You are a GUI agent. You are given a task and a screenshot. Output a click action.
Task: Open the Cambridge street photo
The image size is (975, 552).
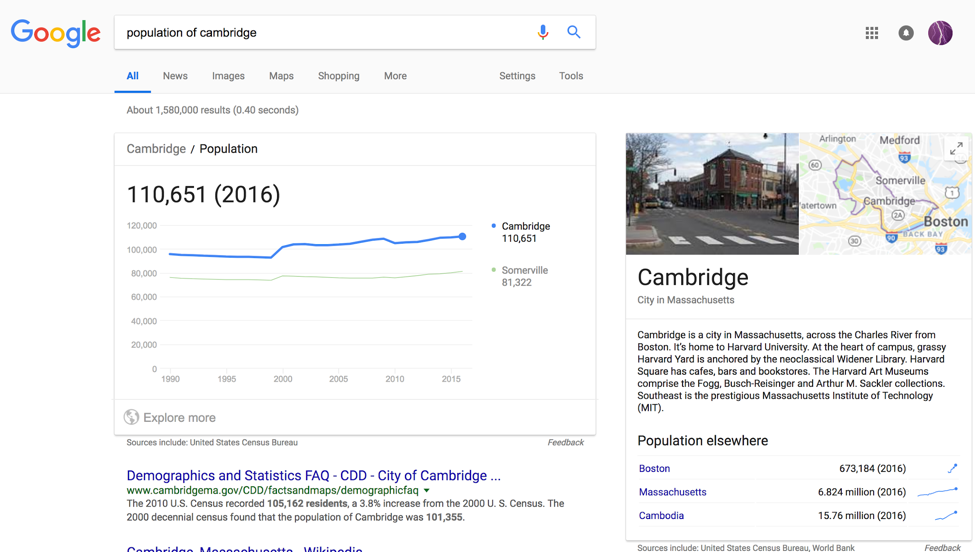(712, 193)
